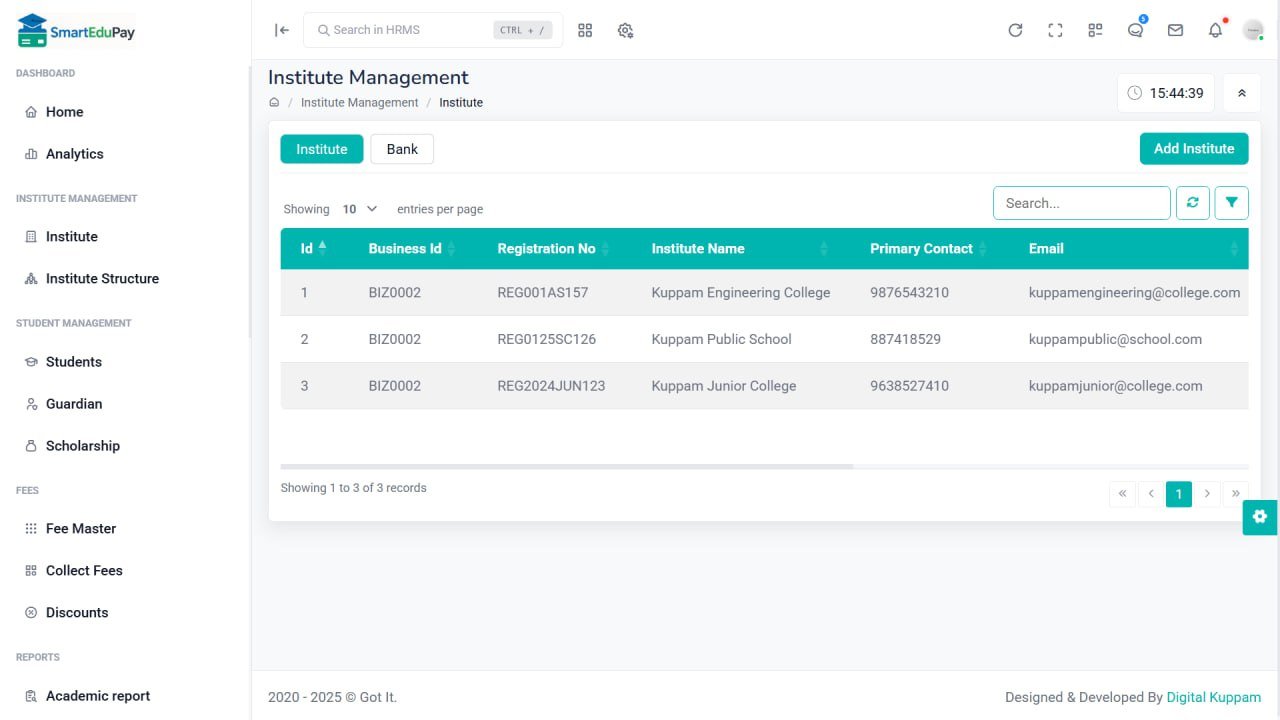Viewport: 1280px width, 720px height.
Task: Open the Digital Kuppam link
Action: point(1213,697)
